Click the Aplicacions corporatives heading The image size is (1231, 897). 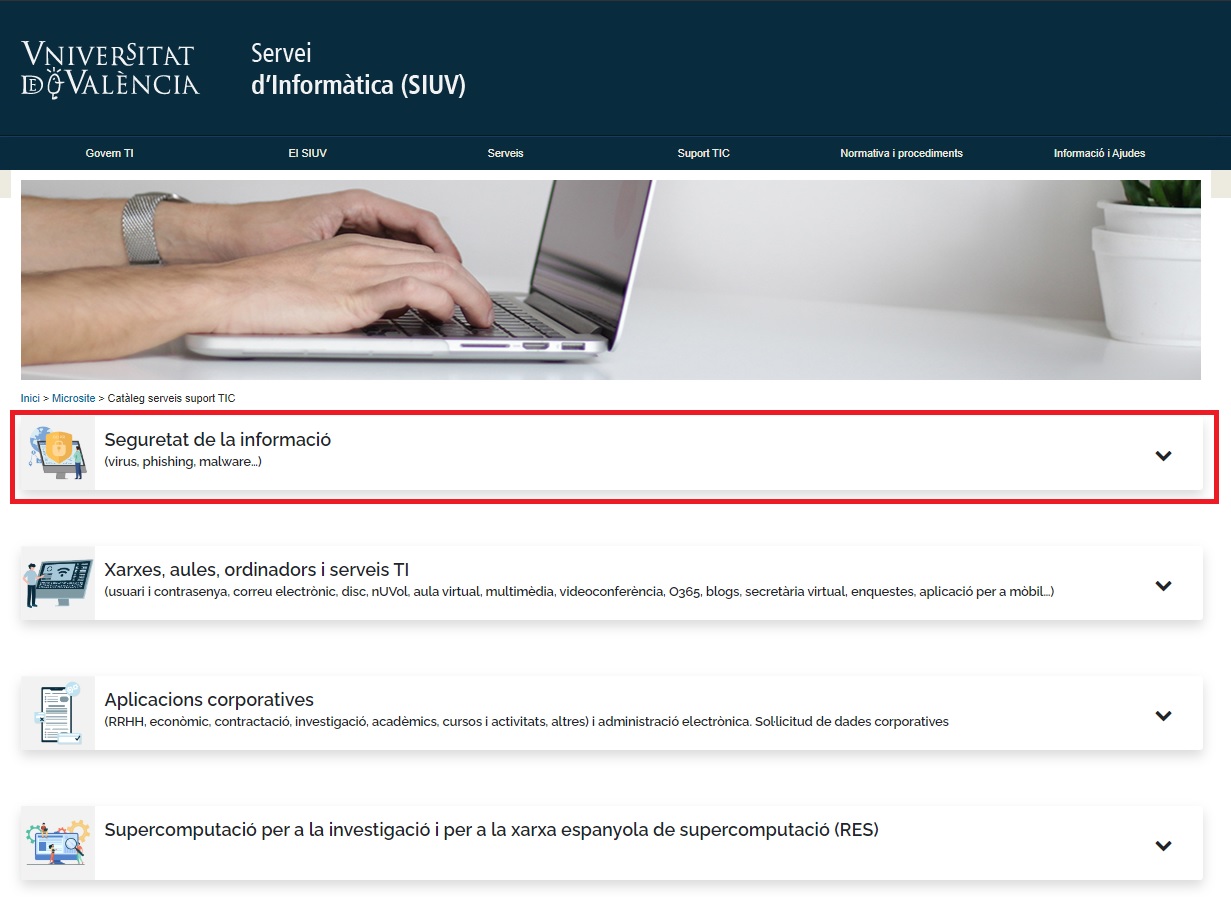[x=209, y=699]
